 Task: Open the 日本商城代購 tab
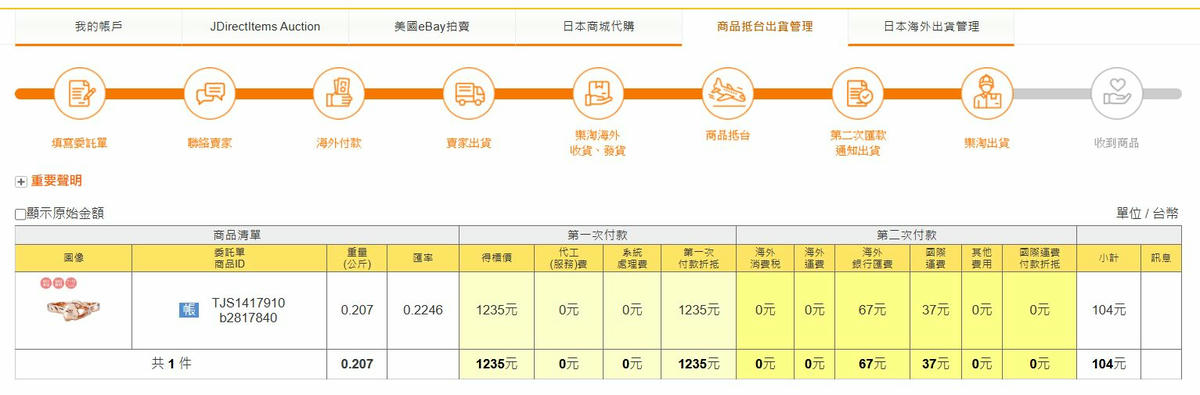(598, 27)
